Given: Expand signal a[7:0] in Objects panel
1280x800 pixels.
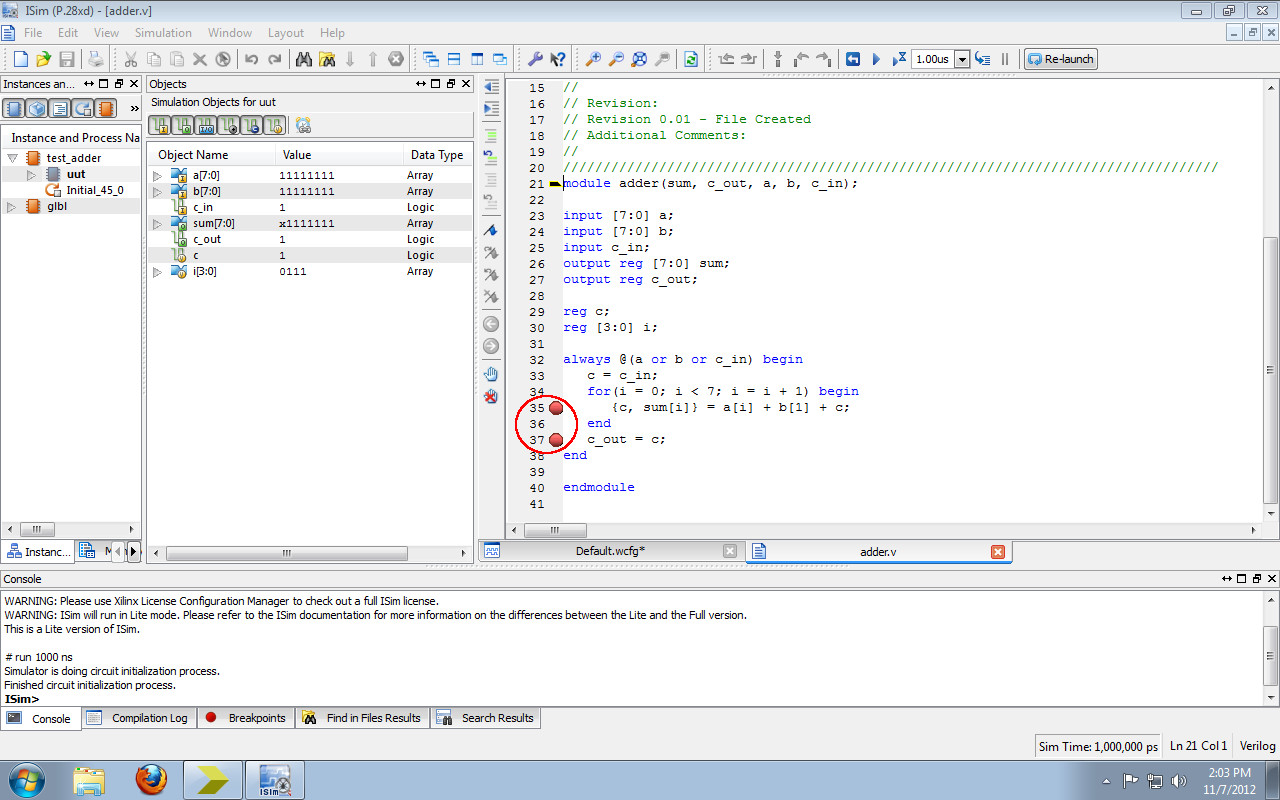Looking at the screenshot, I should (157, 174).
